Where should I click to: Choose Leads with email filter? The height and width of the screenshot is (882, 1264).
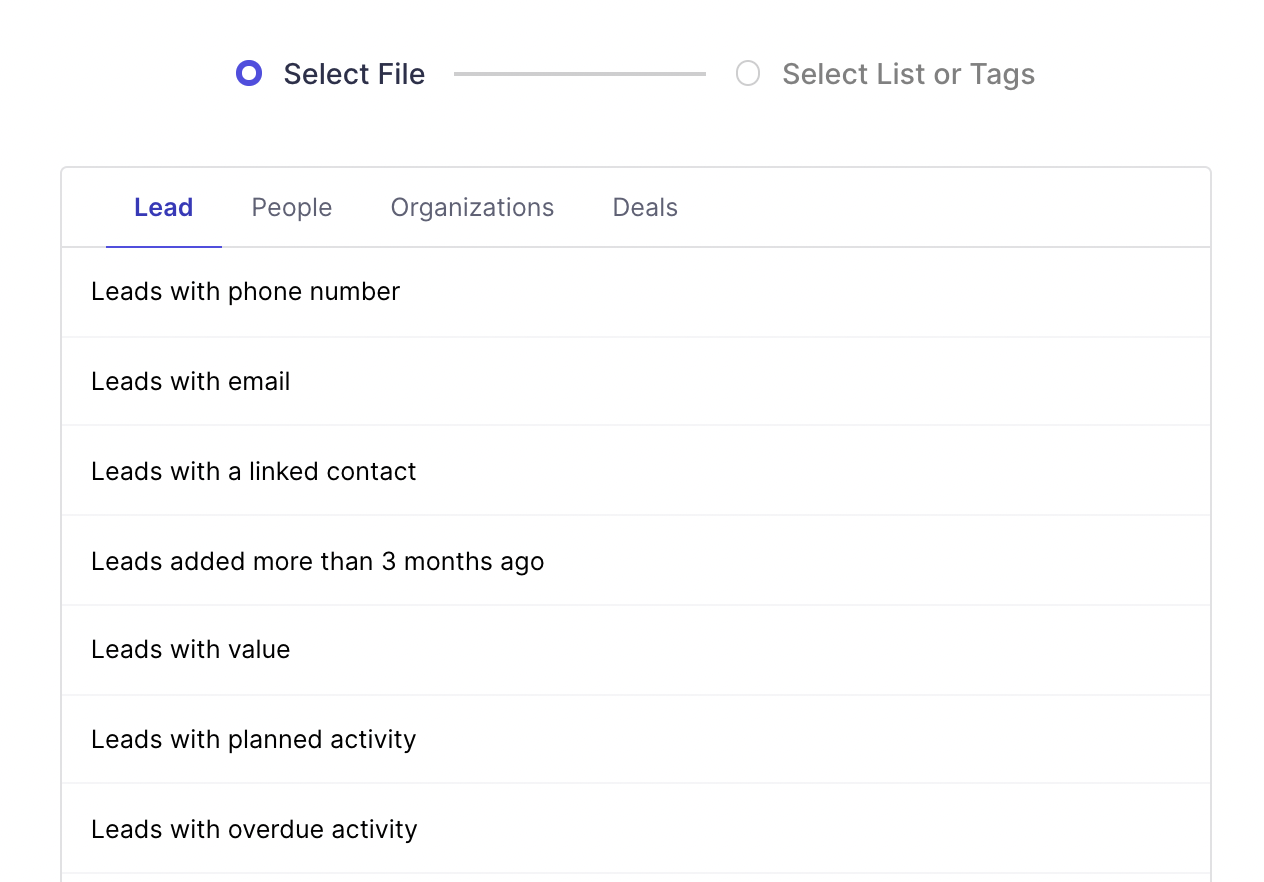tap(191, 381)
